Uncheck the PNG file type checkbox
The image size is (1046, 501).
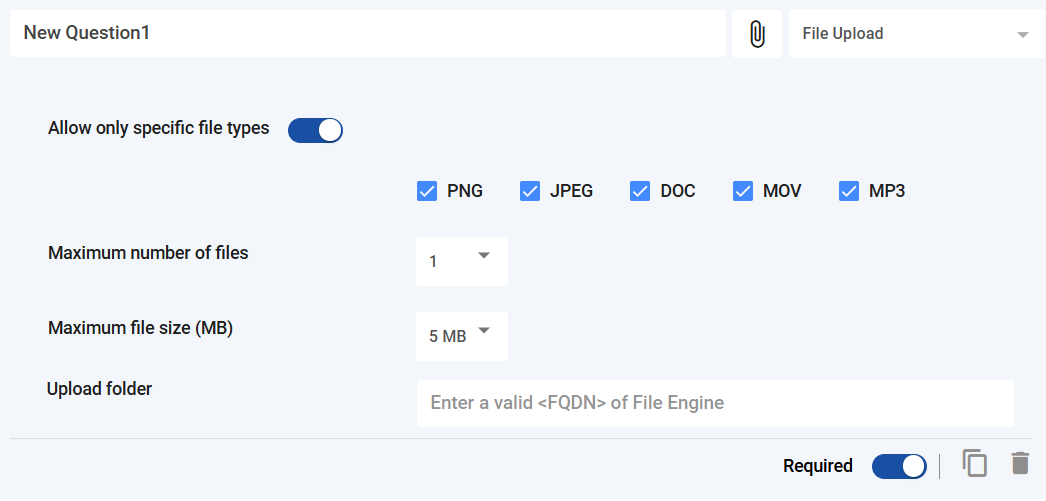(427, 191)
